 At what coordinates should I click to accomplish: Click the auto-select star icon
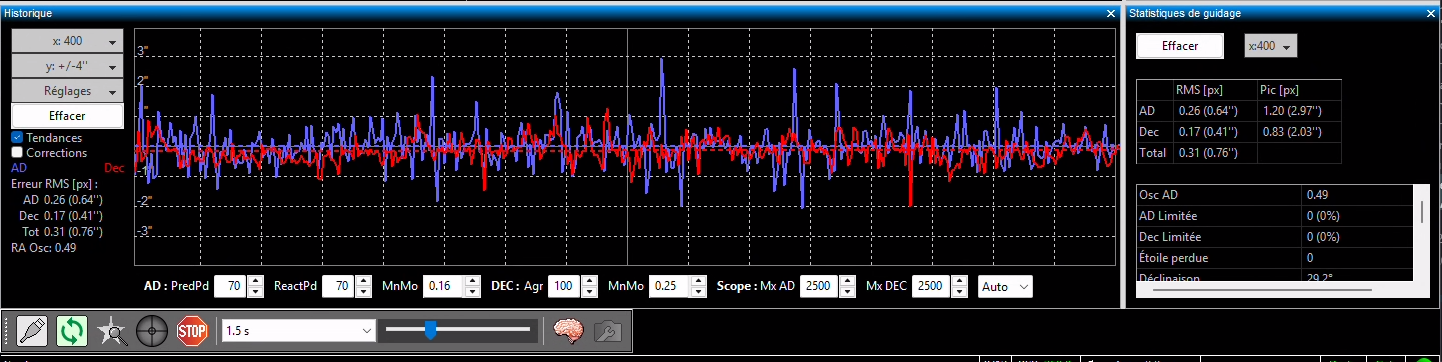pos(111,330)
